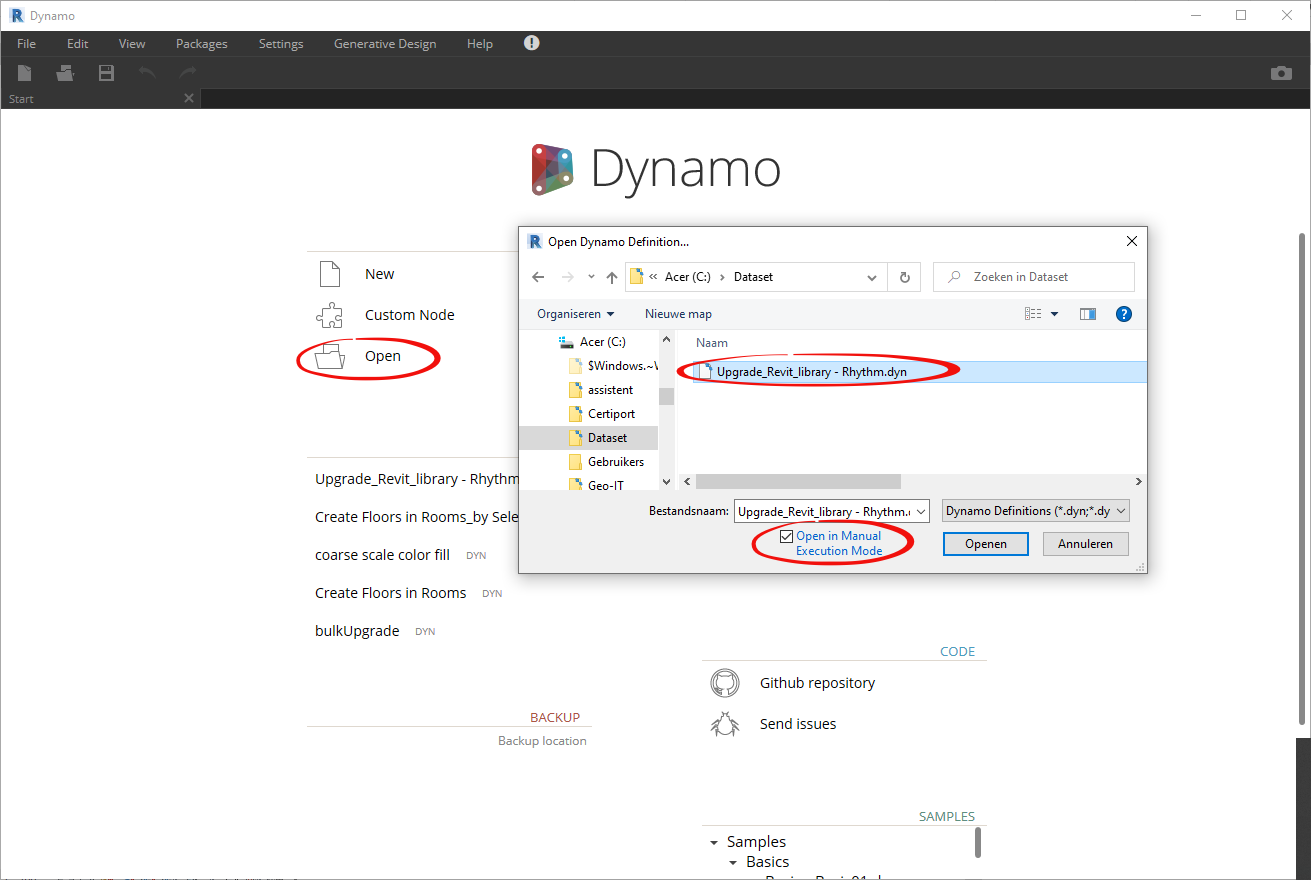Click the Send issues bug icon
Viewport: 1311px width, 880px height.
pos(725,724)
